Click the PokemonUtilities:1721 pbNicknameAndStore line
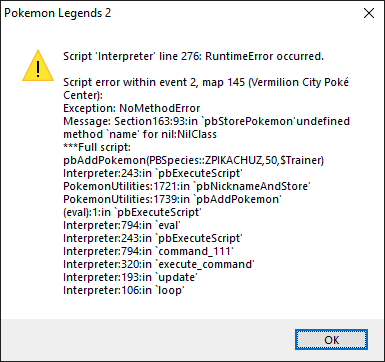The width and height of the screenshot is (385, 362). 187,186
